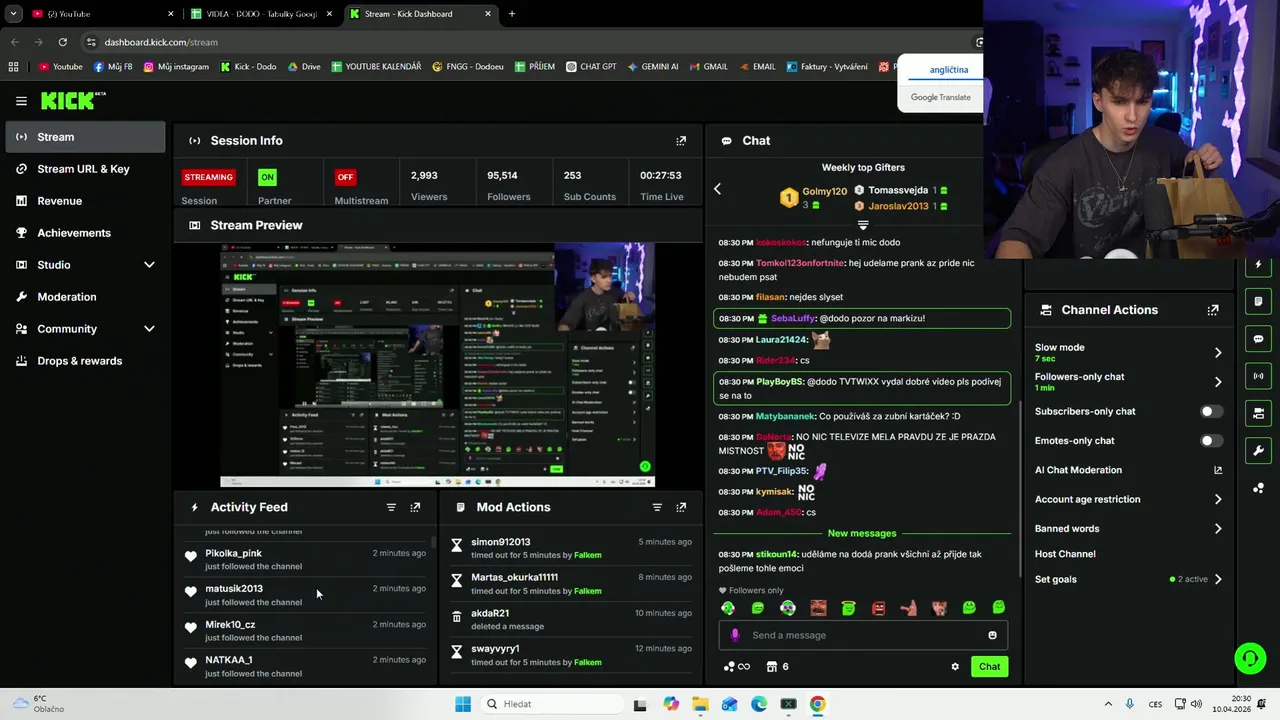Viewport: 1280px width, 720px height.
Task: Open AI Chat Moderation link
Action: click(1127, 470)
